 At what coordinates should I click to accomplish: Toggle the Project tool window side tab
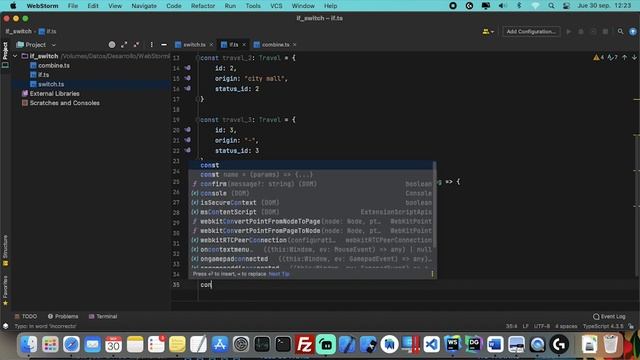(5, 54)
